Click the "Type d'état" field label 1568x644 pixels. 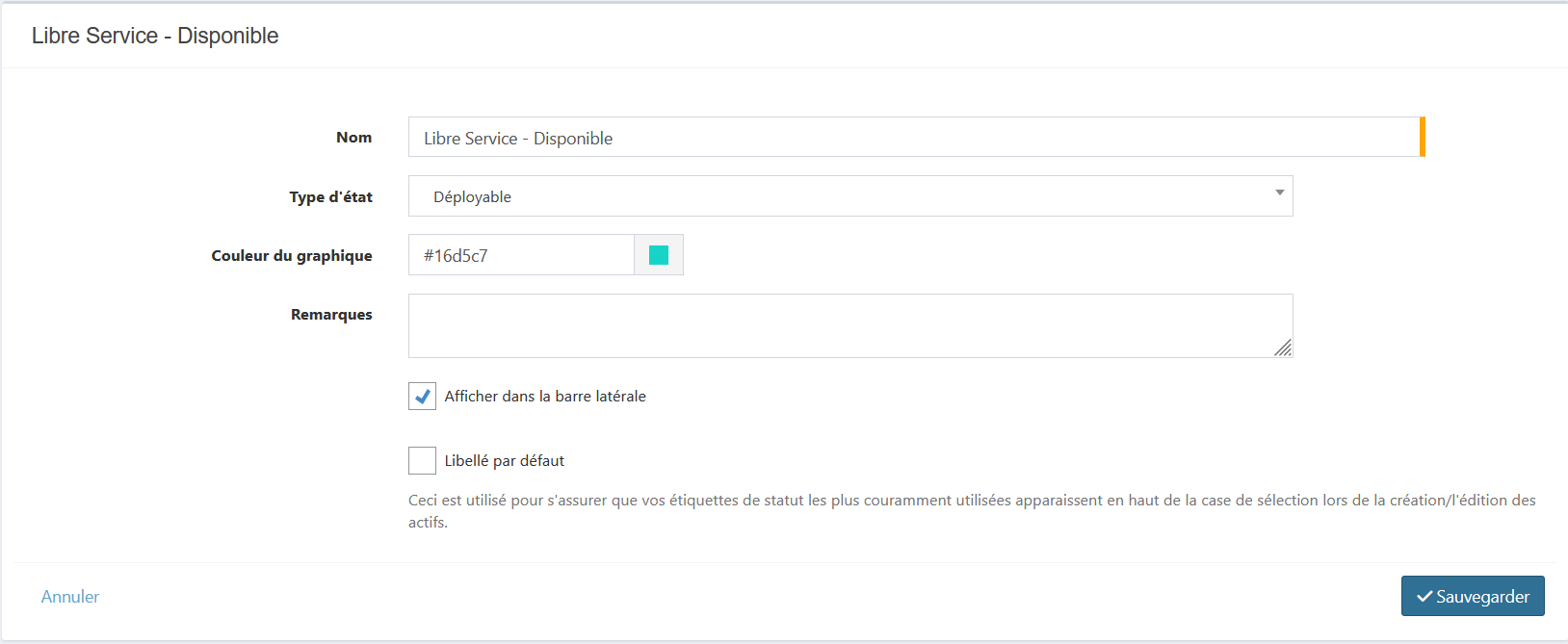click(330, 197)
